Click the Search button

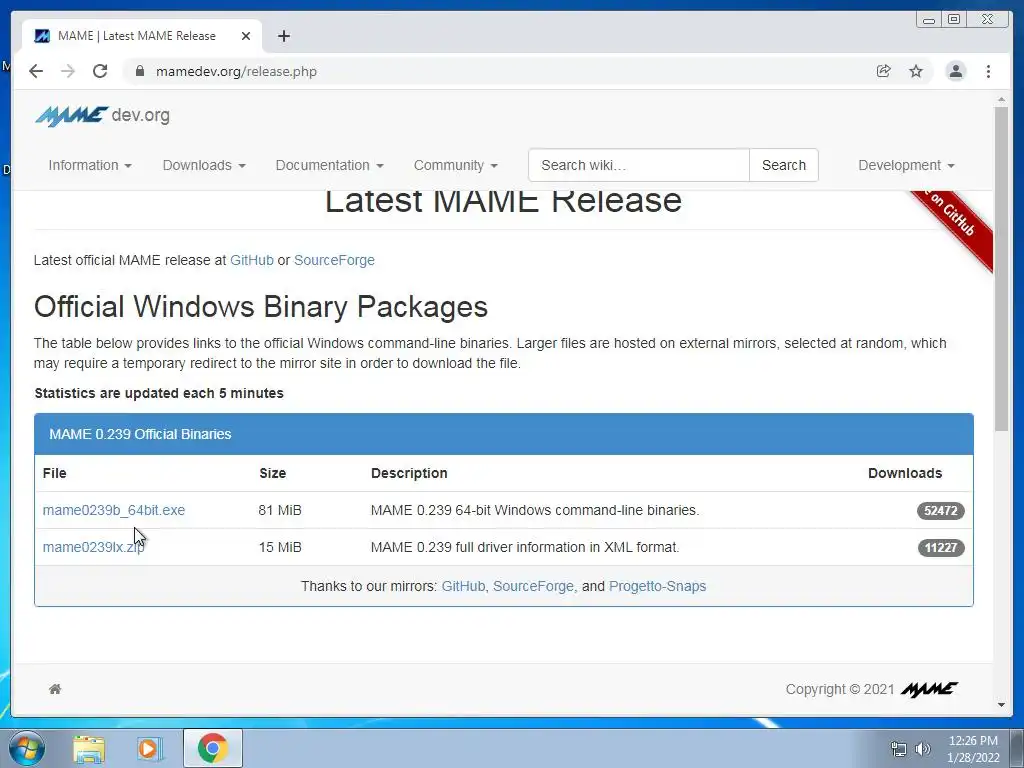pyautogui.click(x=784, y=165)
